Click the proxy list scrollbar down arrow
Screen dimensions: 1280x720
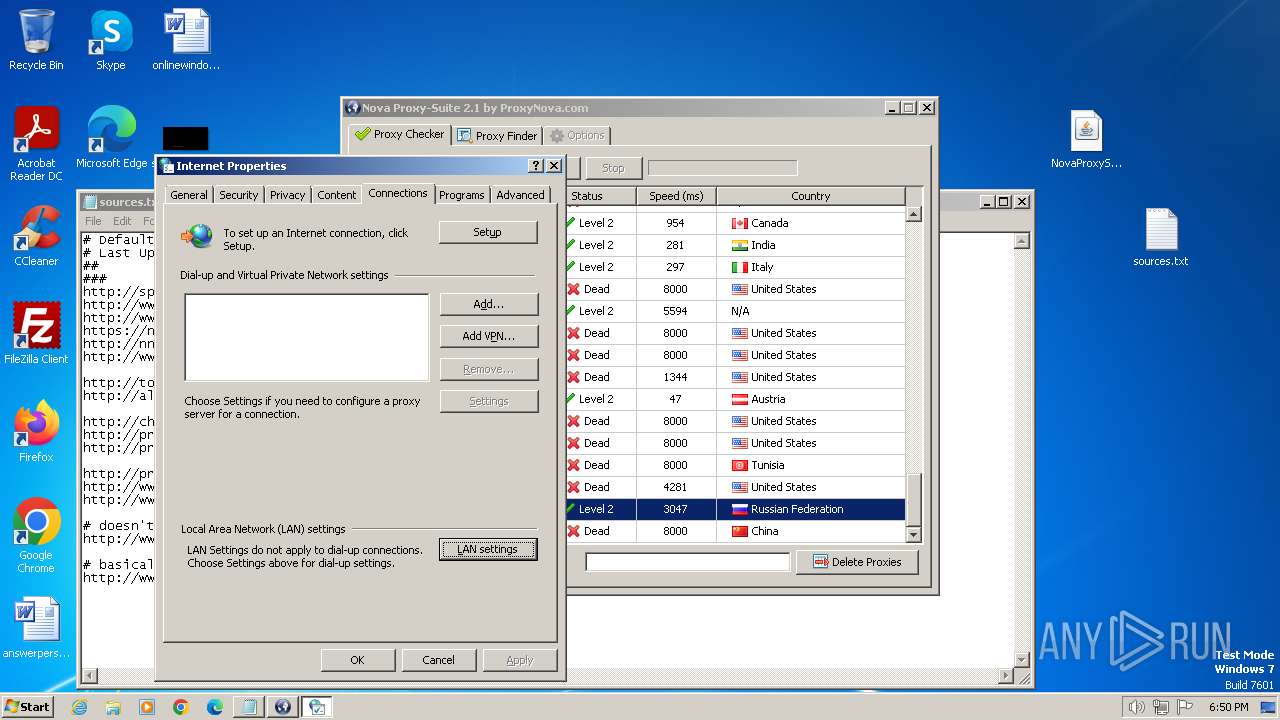913,535
